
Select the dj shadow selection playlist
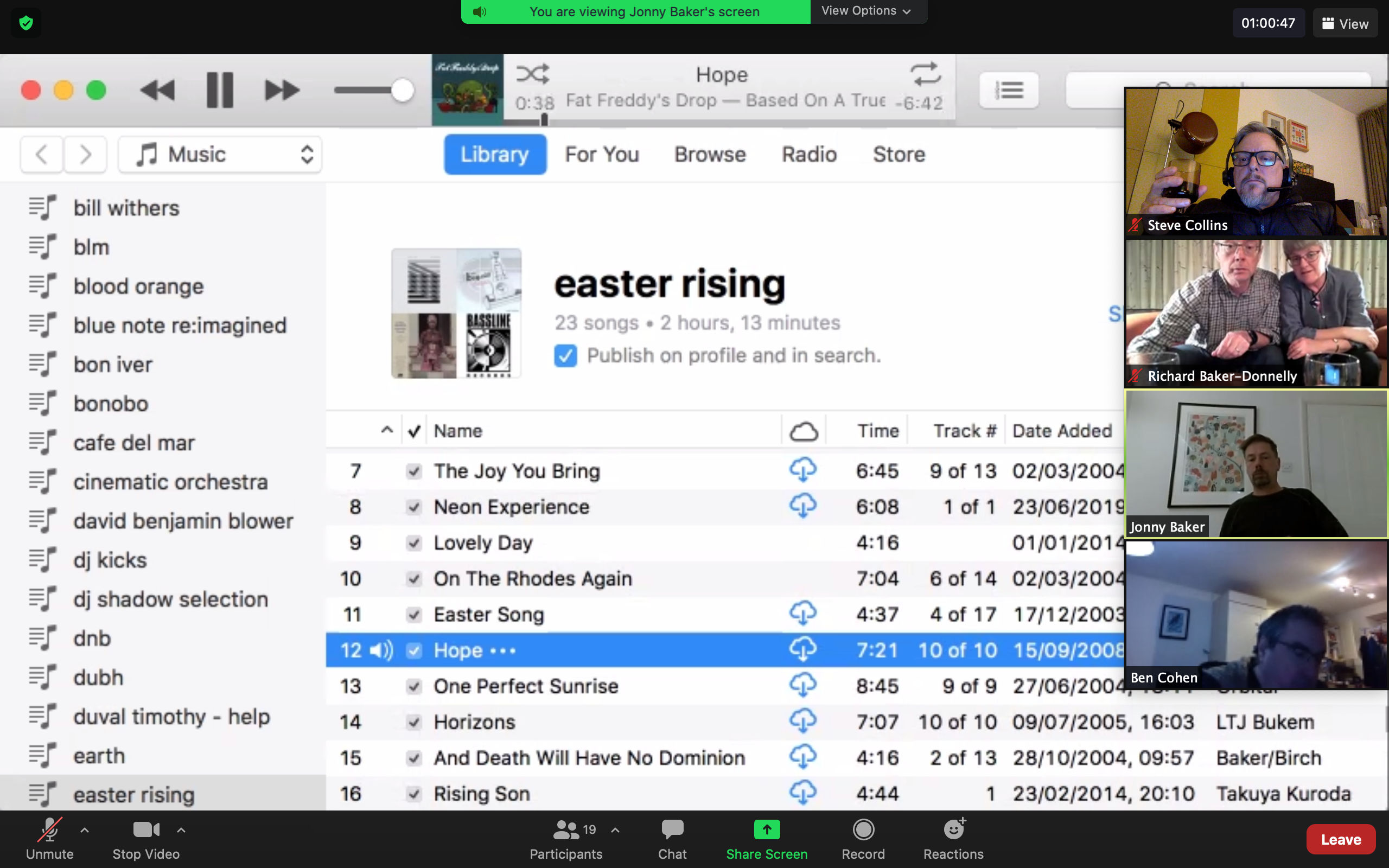163,599
